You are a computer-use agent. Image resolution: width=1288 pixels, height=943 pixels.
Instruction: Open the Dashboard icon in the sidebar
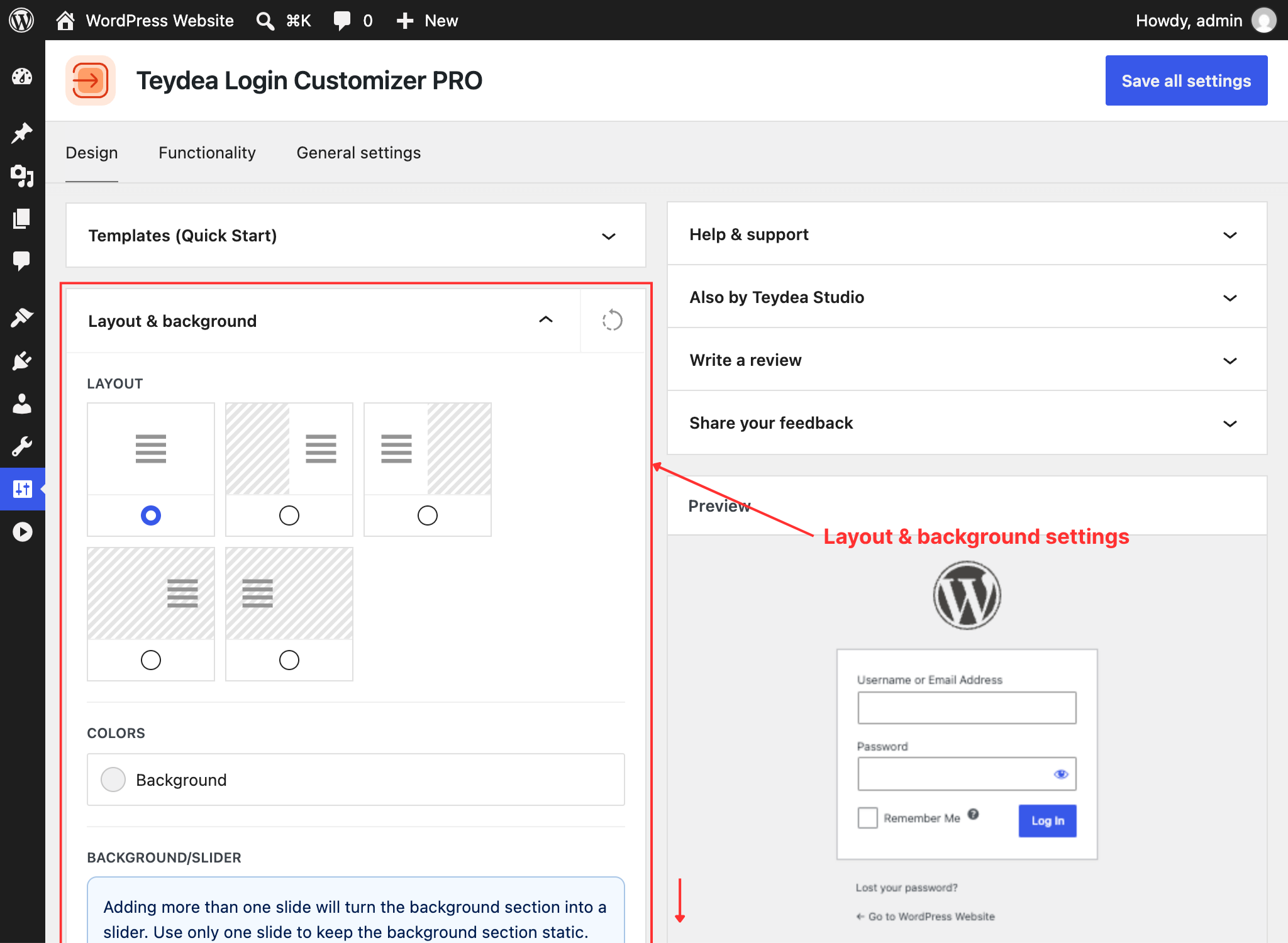click(22, 77)
